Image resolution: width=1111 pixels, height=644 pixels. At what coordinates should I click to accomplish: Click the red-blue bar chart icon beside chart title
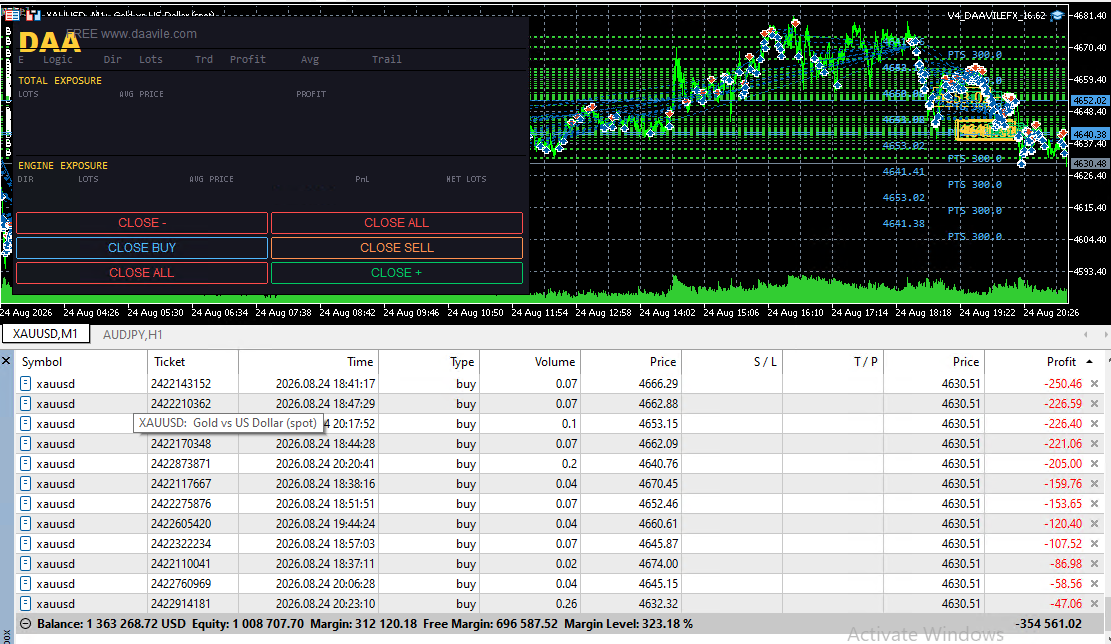point(33,14)
